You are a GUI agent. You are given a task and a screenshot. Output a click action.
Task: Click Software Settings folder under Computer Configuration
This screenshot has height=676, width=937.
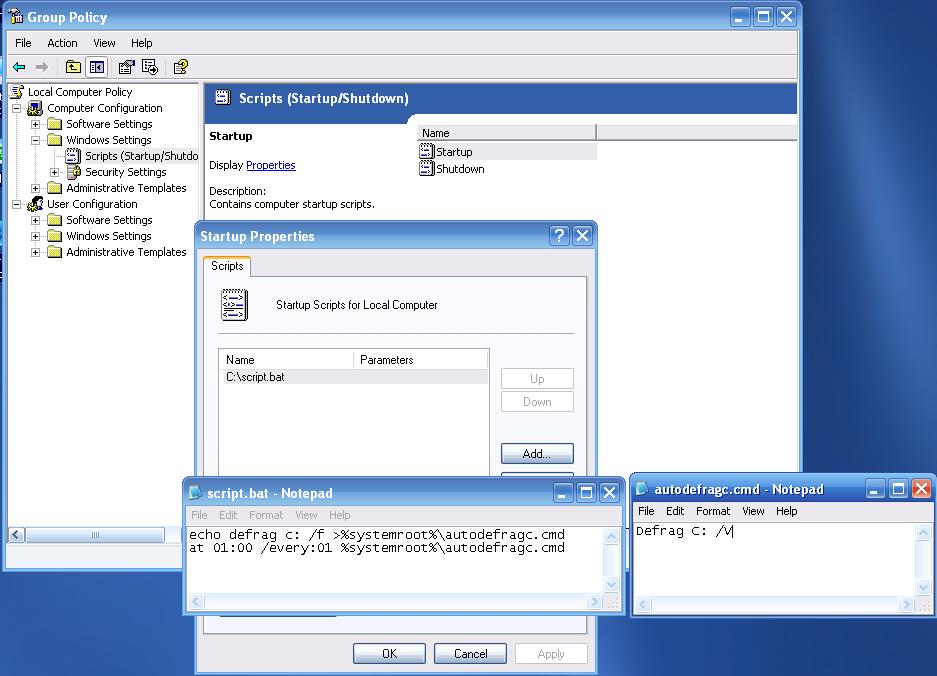[54, 124]
